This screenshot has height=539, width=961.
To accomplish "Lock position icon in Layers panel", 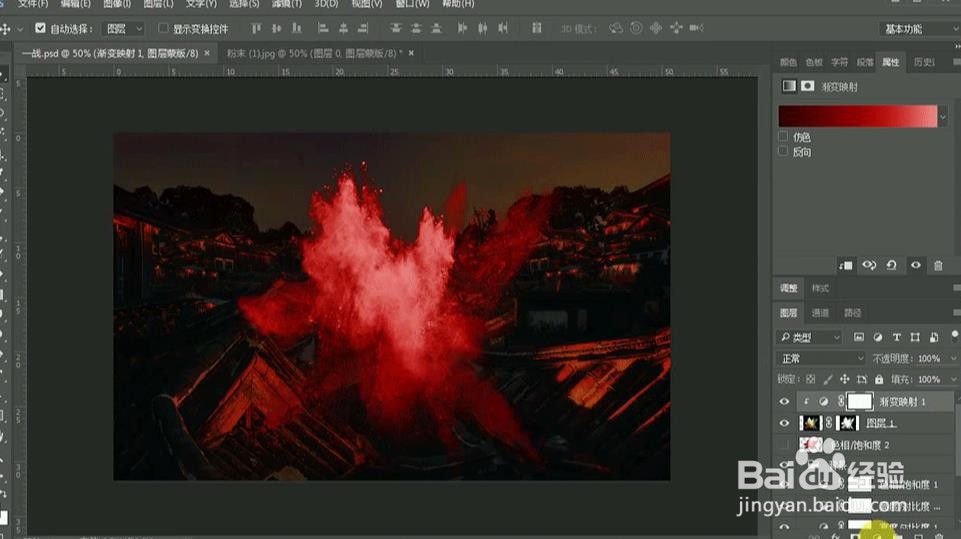I will coord(845,379).
